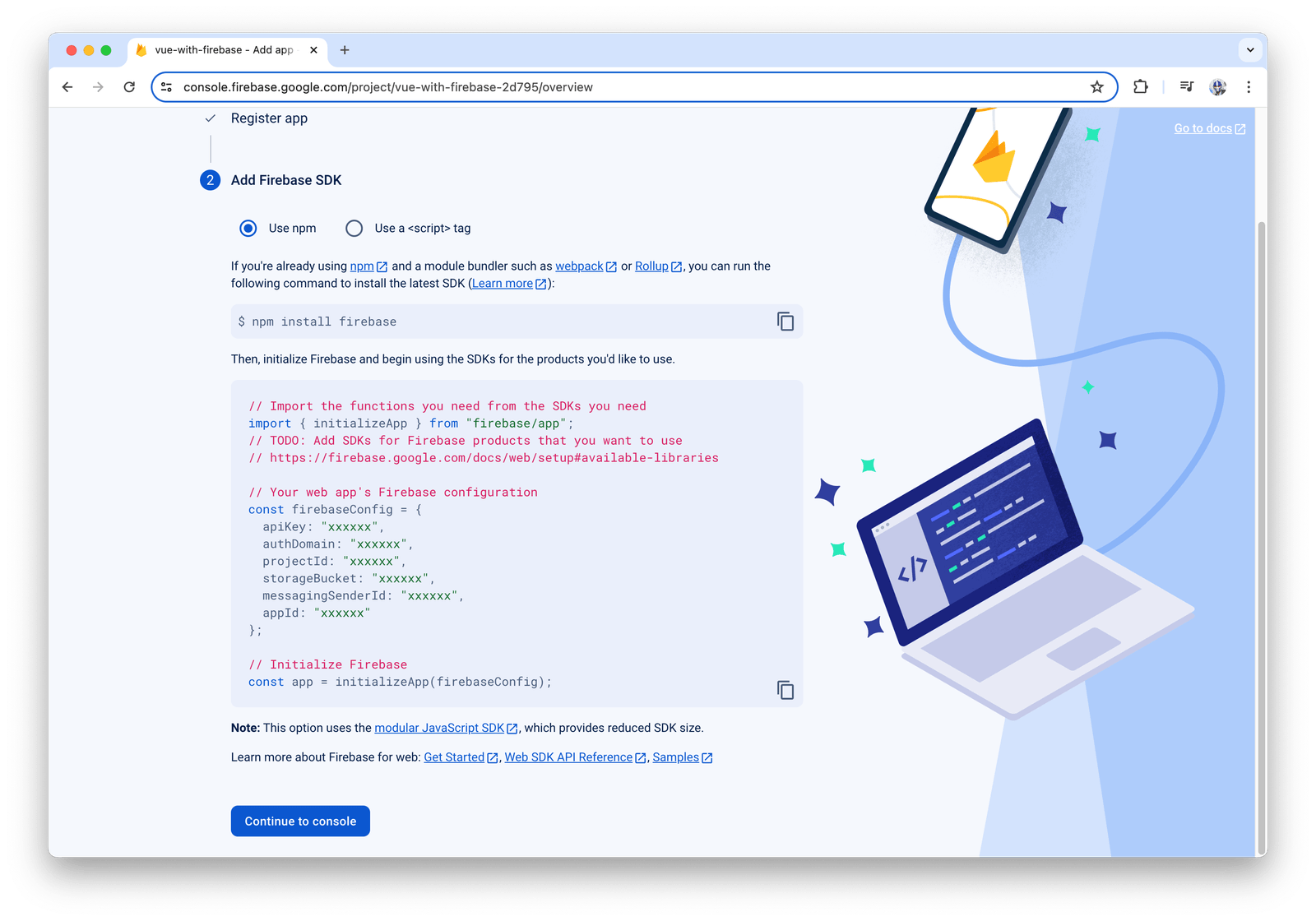Click the macOS window zoom button
Viewport: 1316px width, 921px height.
(x=106, y=50)
